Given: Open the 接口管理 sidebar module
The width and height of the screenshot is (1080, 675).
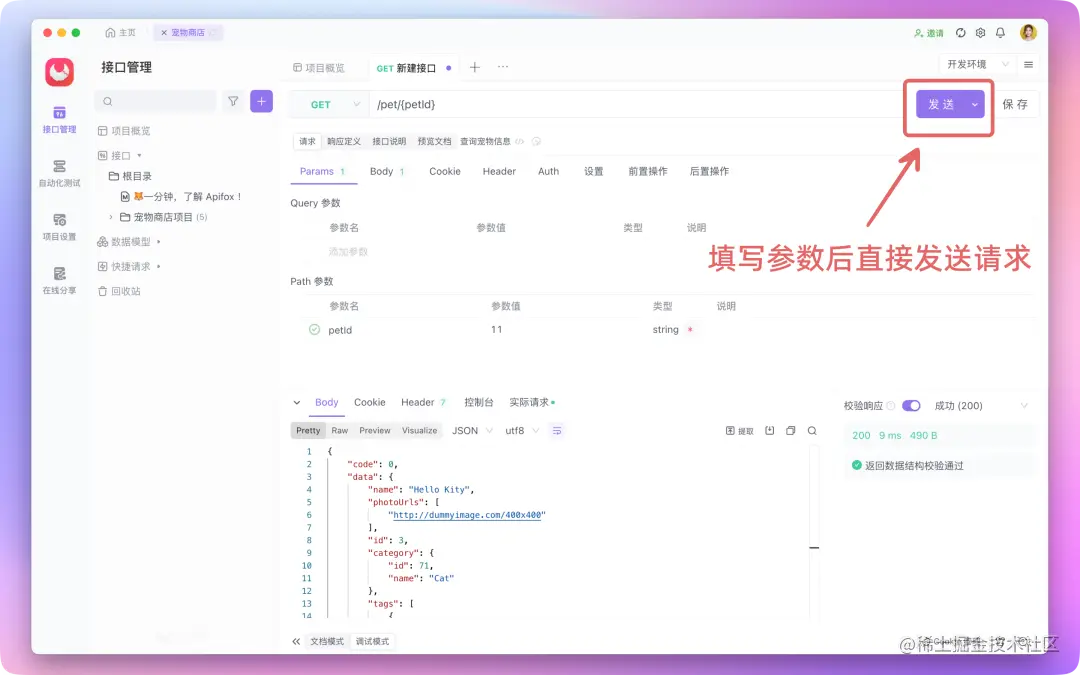Looking at the screenshot, I should pyautogui.click(x=60, y=120).
